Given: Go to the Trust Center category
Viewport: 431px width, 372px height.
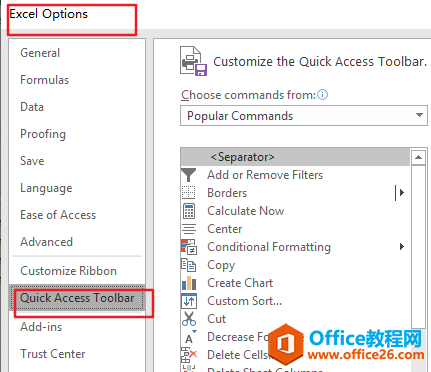Looking at the screenshot, I should [52, 354].
